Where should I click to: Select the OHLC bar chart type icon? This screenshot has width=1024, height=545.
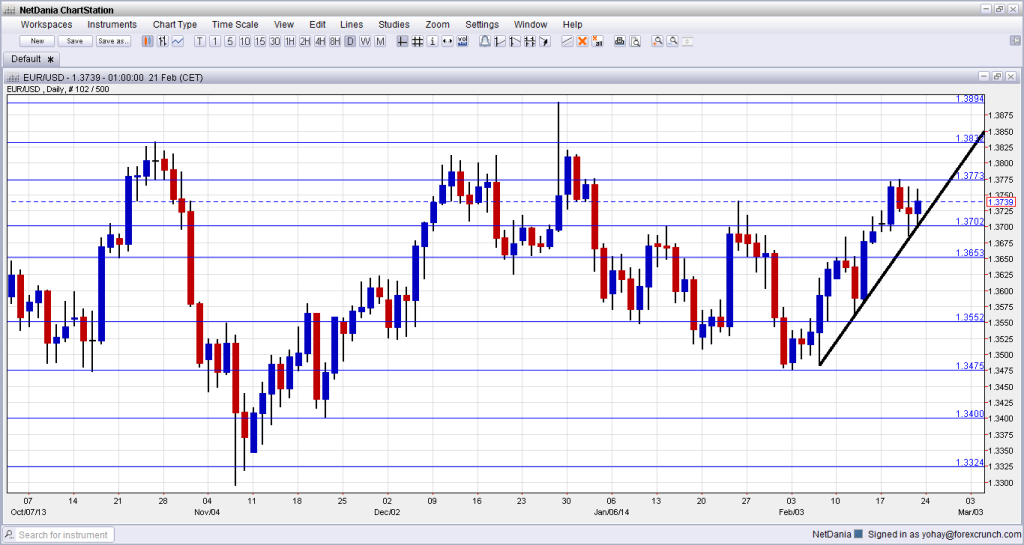pos(163,41)
